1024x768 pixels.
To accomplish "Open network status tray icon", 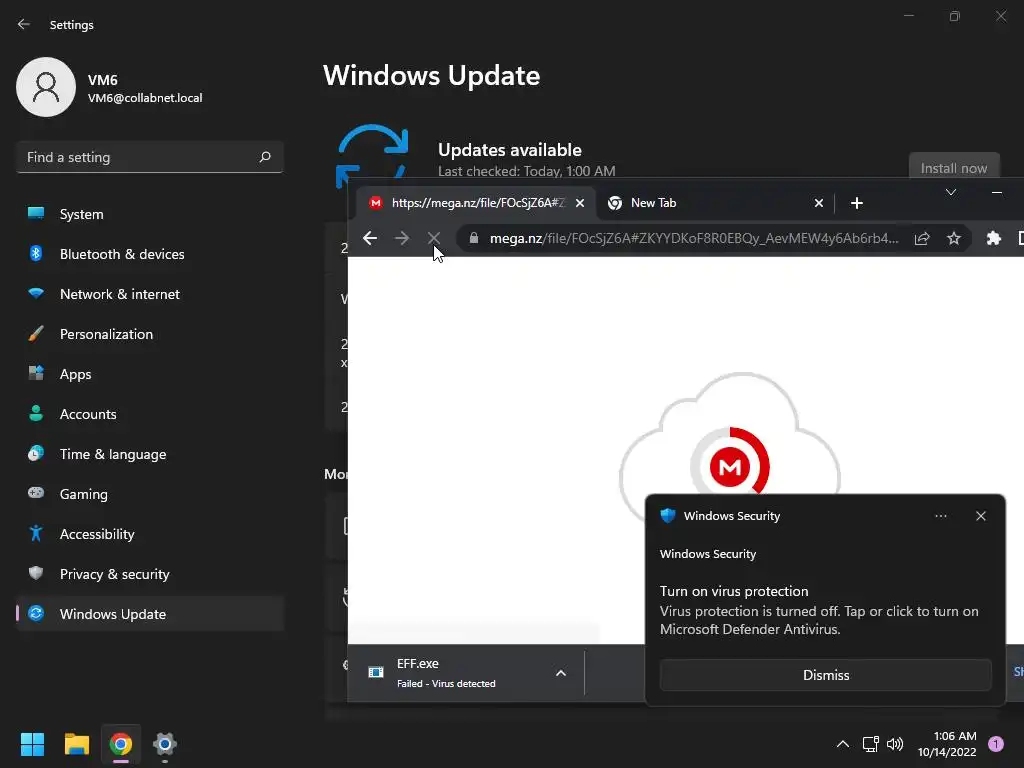I will coord(871,744).
